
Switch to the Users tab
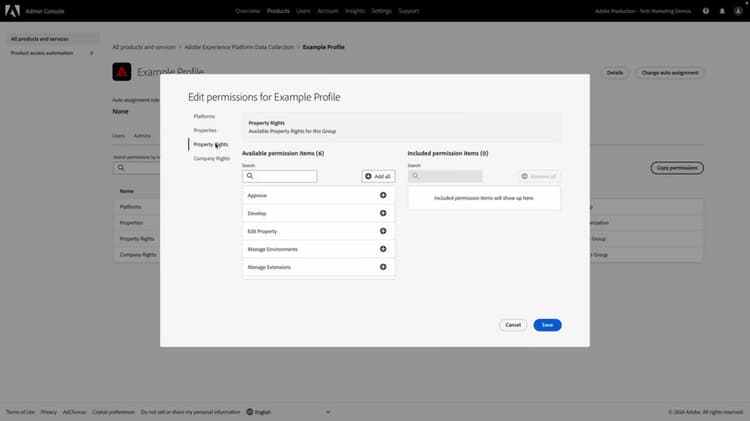point(118,136)
